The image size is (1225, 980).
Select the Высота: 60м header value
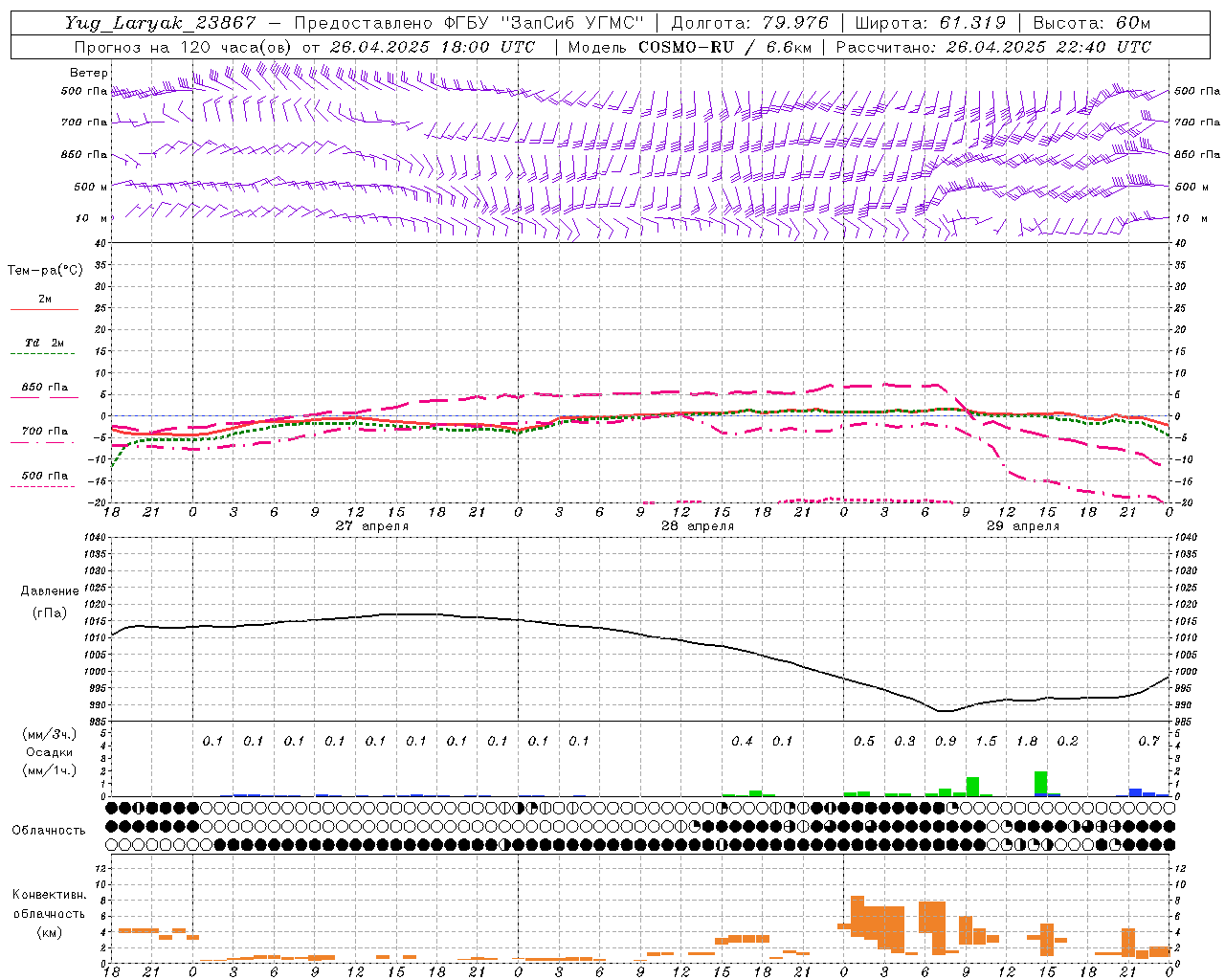pyautogui.click(x=1092, y=23)
